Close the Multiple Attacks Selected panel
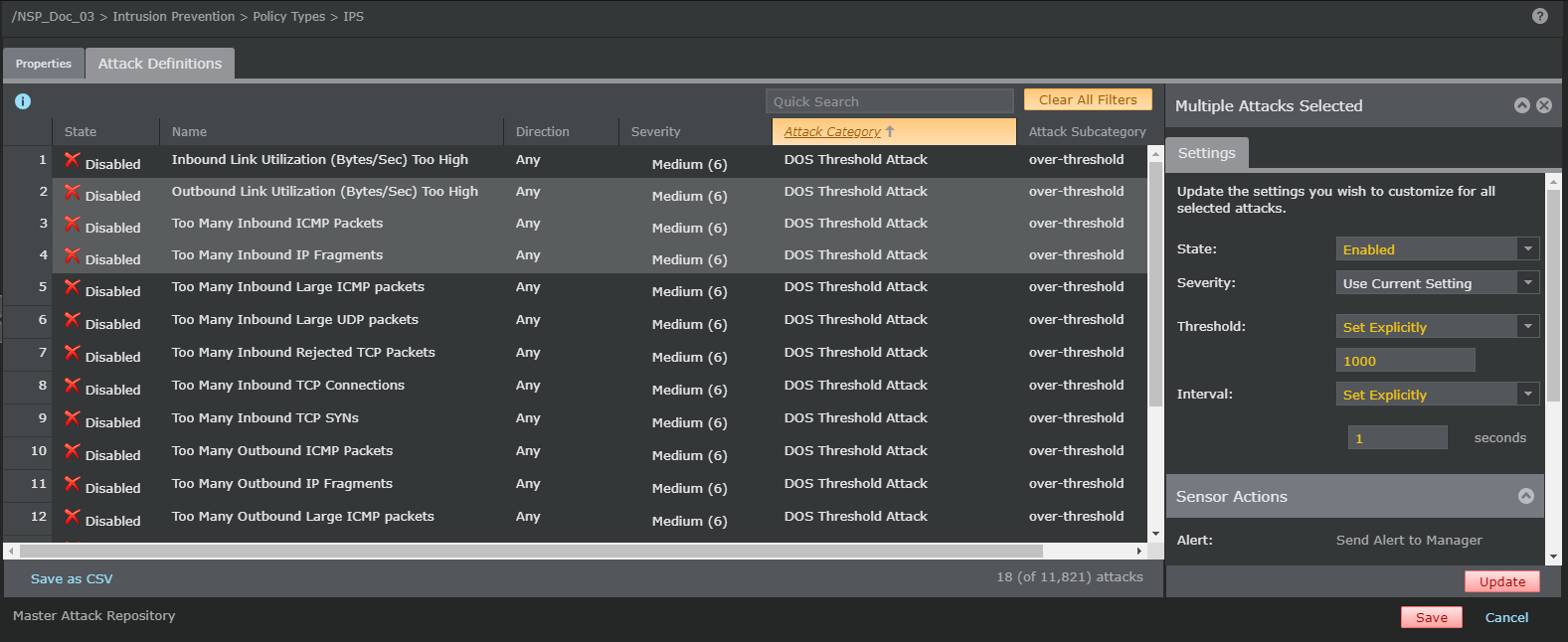The height and width of the screenshot is (642, 1568). click(x=1544, y=105)
